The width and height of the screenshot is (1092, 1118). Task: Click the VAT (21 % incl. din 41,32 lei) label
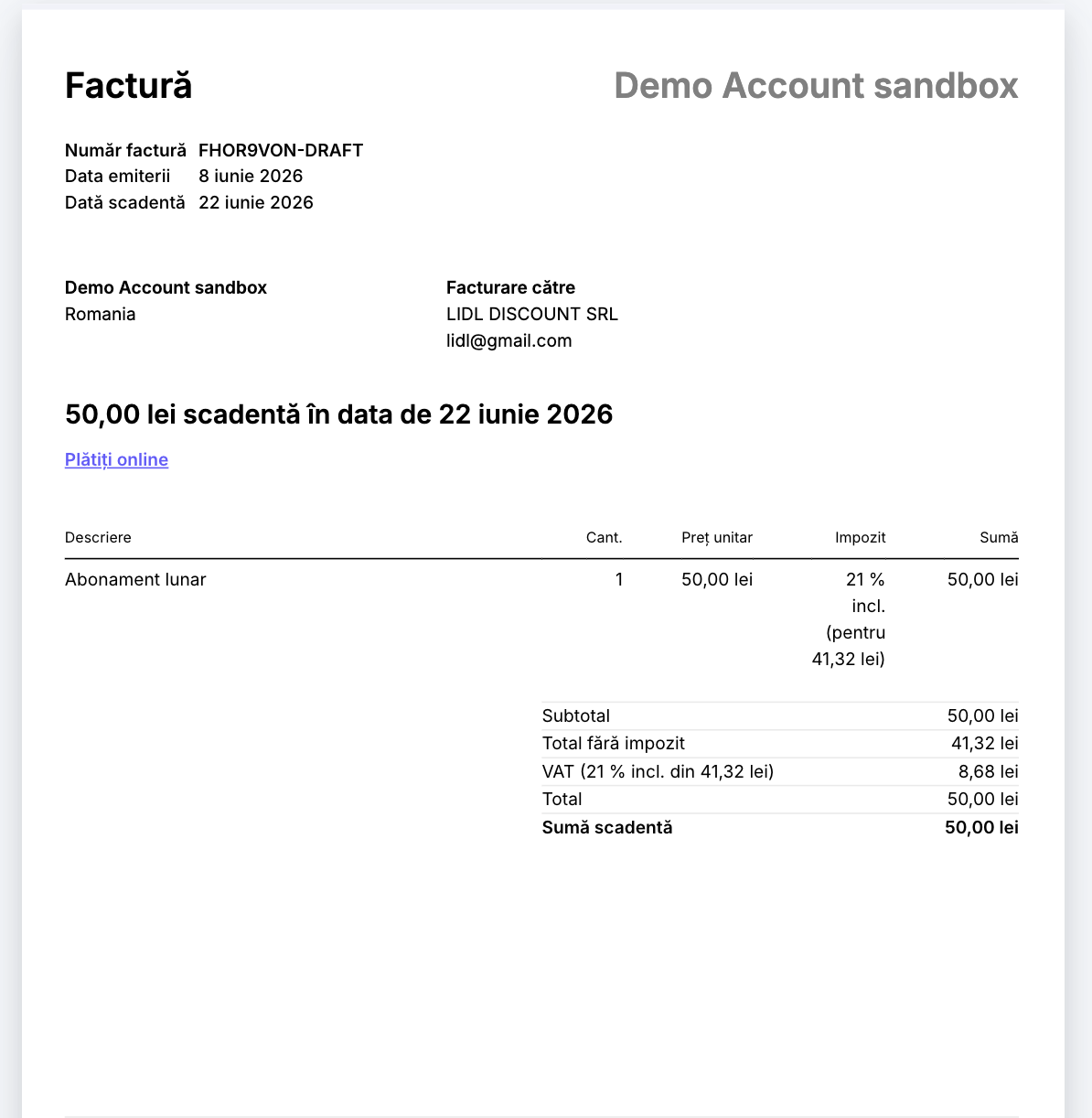pyautogui.click(x=658, y=771)
